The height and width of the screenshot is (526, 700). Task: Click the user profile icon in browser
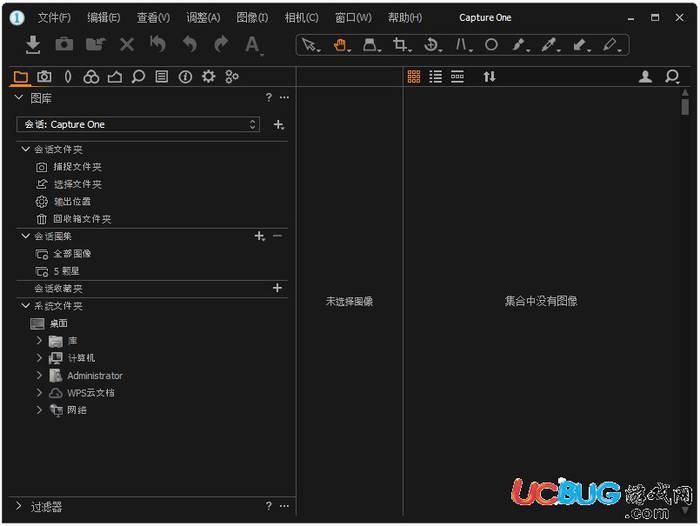645,77
